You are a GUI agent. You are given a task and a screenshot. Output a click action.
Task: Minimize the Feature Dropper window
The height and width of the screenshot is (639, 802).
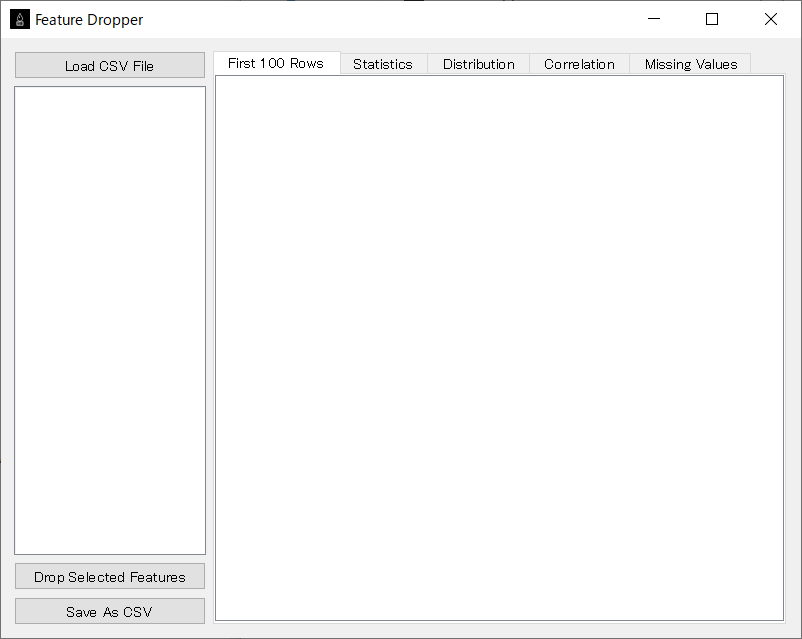[x=654, y=19]
